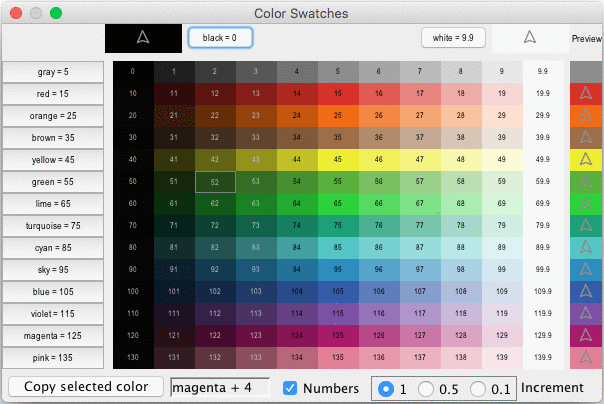Select color swatch number 52

215,181
